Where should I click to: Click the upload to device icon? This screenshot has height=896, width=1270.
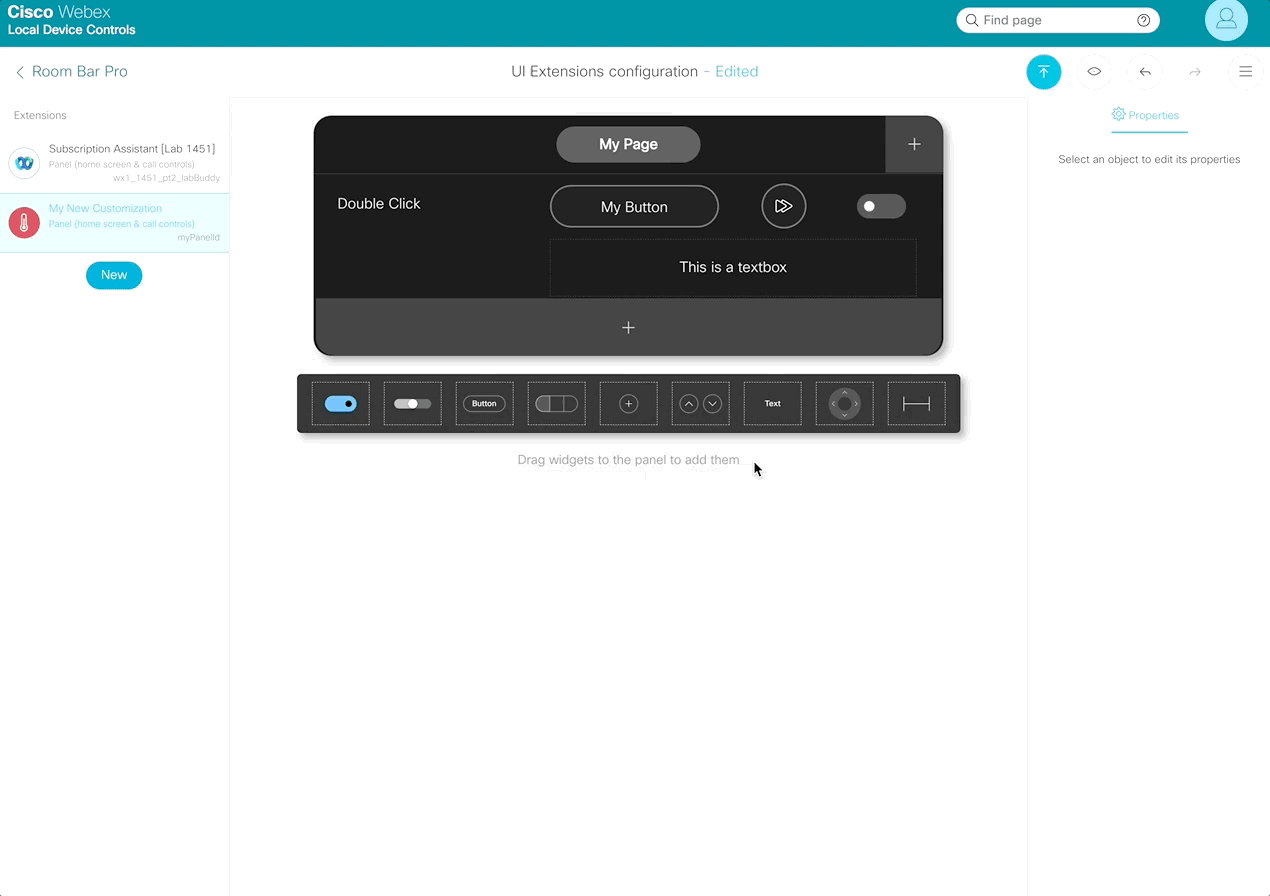[x=1043, y=72]
